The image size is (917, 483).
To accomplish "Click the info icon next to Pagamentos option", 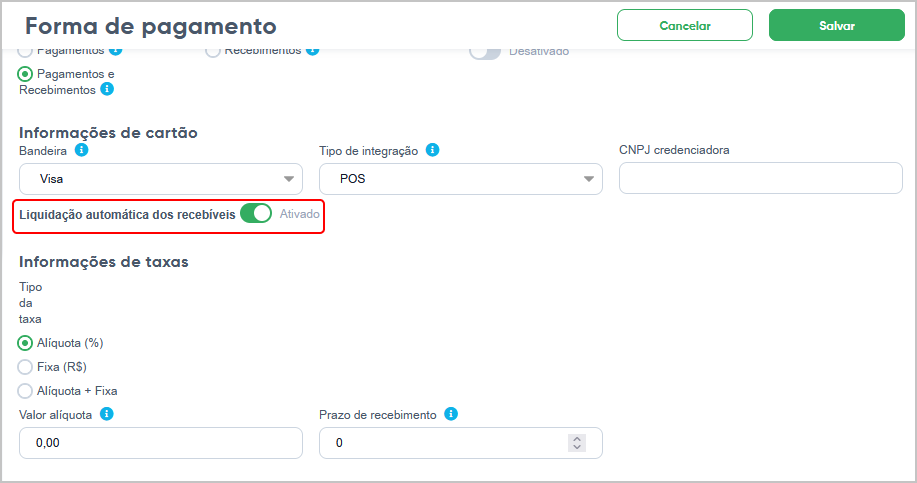I will coord(116,50).
